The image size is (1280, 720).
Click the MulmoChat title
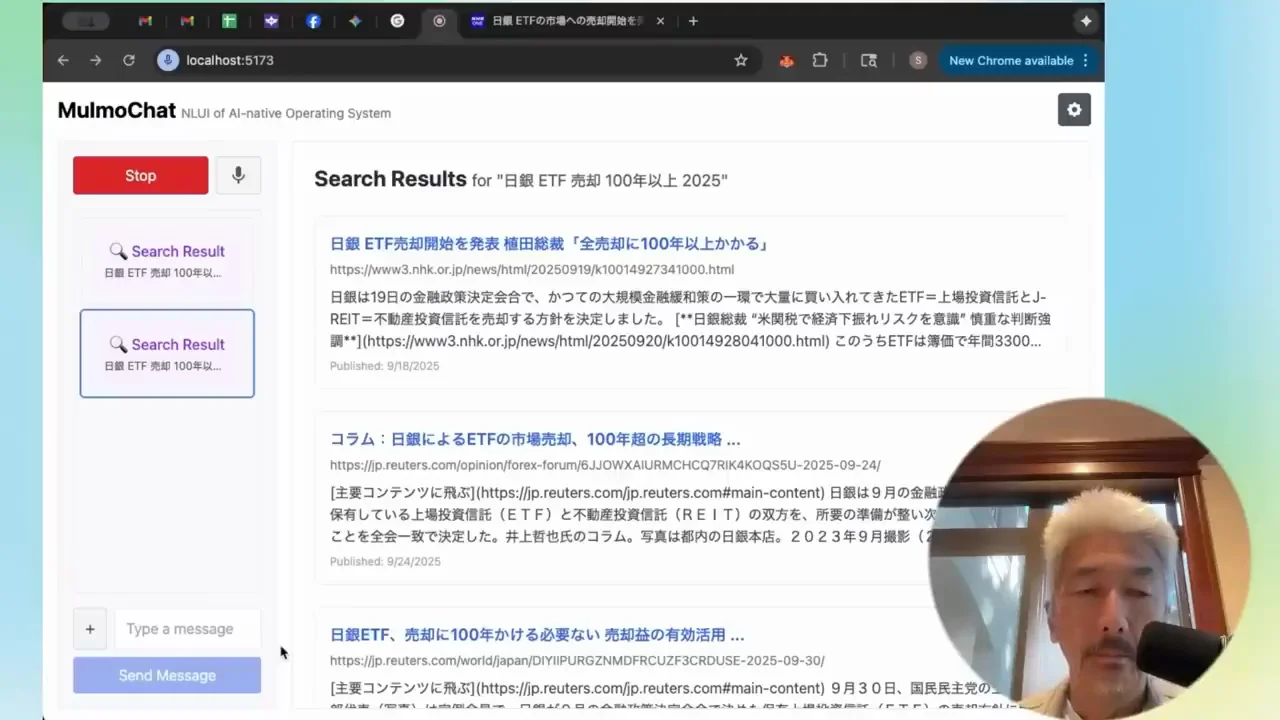(117, 111)
